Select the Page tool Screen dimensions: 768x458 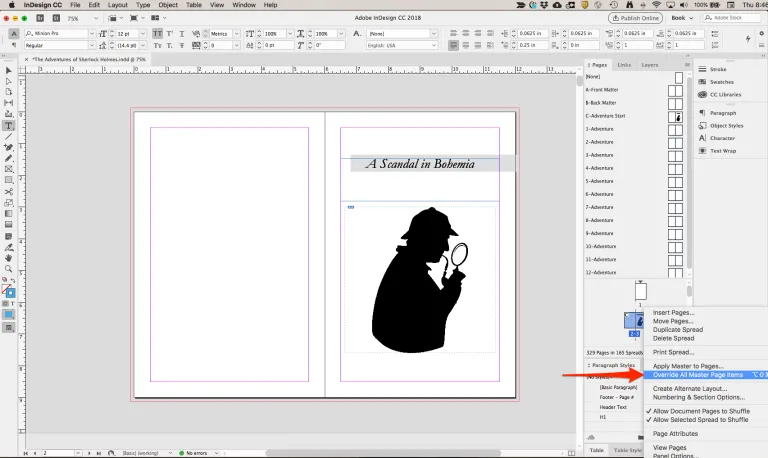click(8, 92)
